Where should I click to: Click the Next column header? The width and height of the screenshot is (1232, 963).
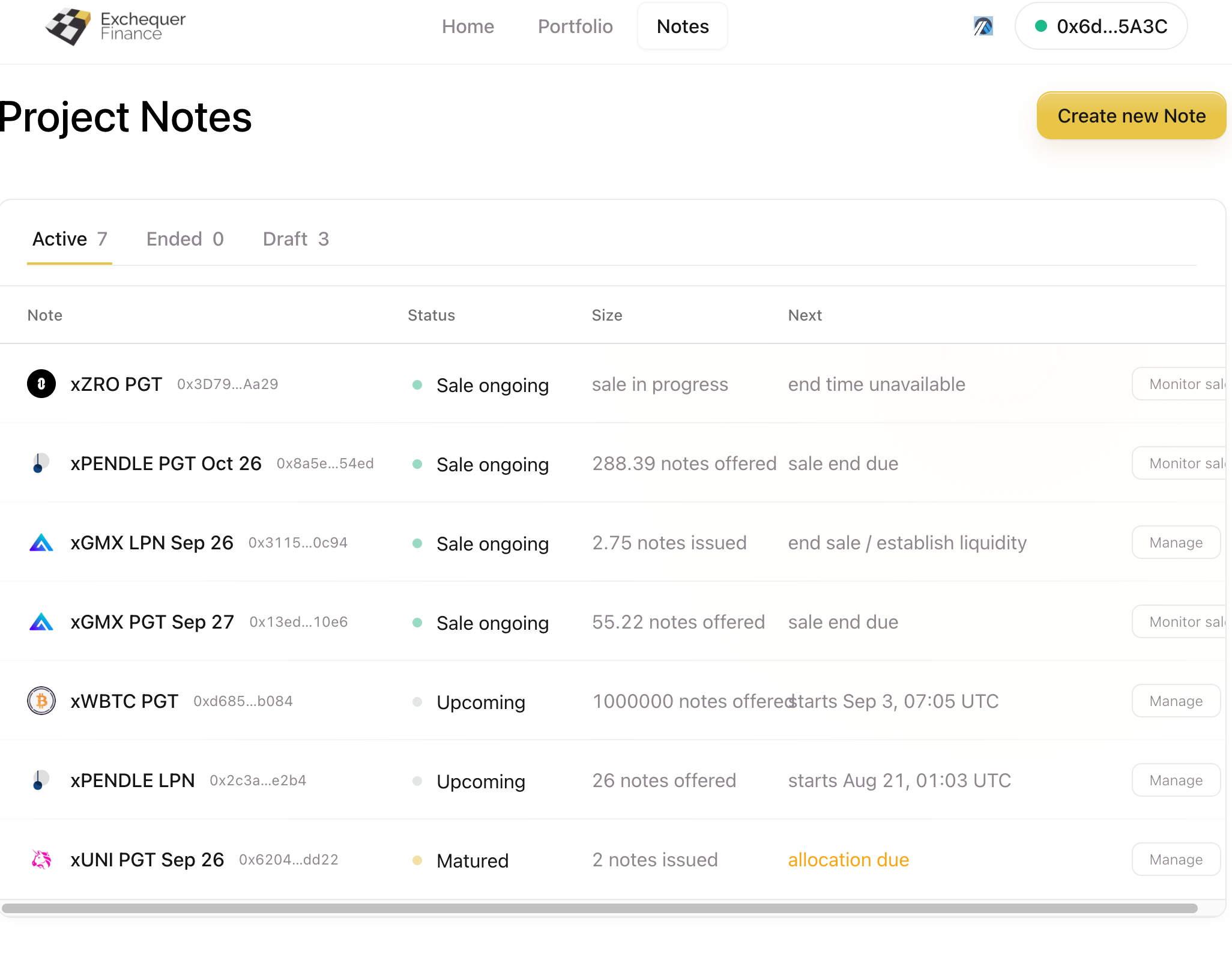pyautogui.click(x=805, y=315)
